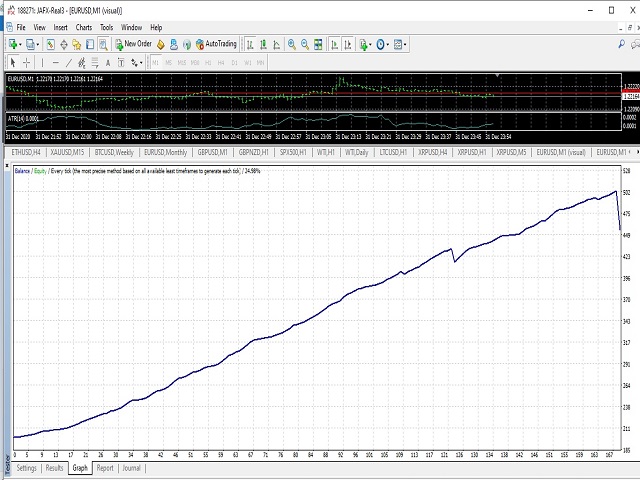640x480 pixels.
Task: Click the New Order button
Action: (133, 44)
